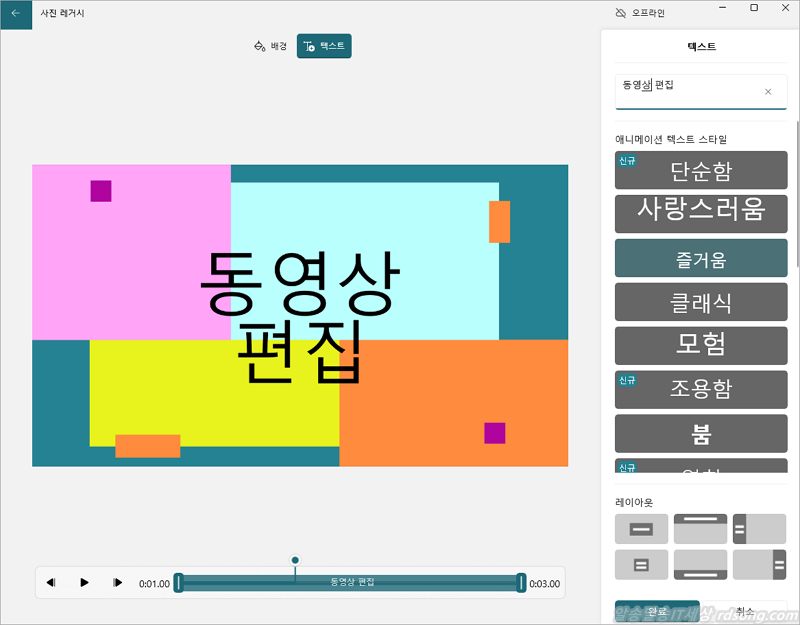Screen dimensions: 800x625
Task: Click the back arrow next to 사진 레거시
Action: (x=15, y=13)
